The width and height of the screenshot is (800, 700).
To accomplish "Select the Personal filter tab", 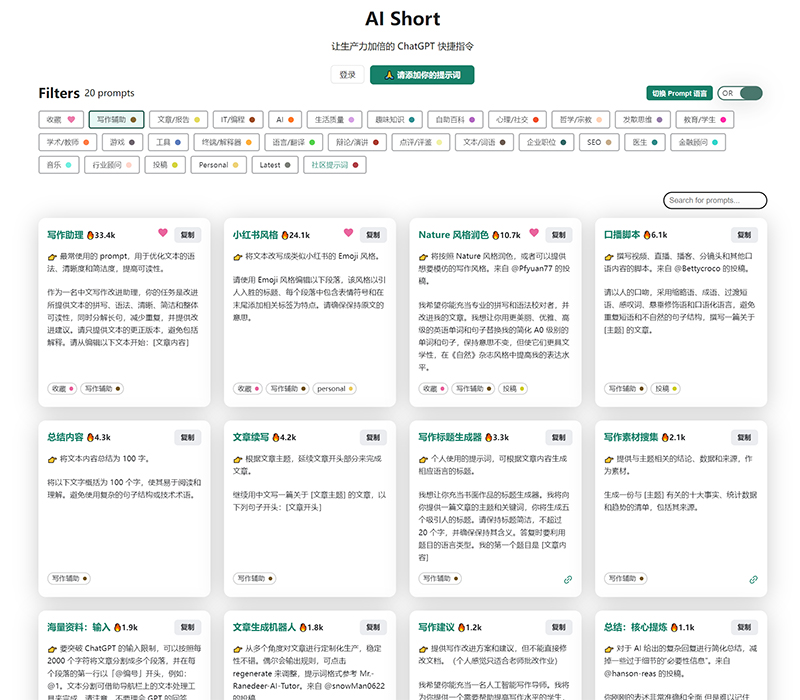I will coord(219,166).
